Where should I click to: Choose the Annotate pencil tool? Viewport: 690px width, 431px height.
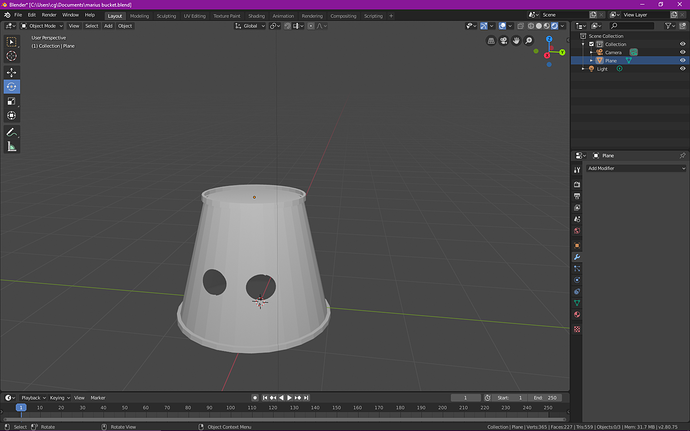[12, 132]
